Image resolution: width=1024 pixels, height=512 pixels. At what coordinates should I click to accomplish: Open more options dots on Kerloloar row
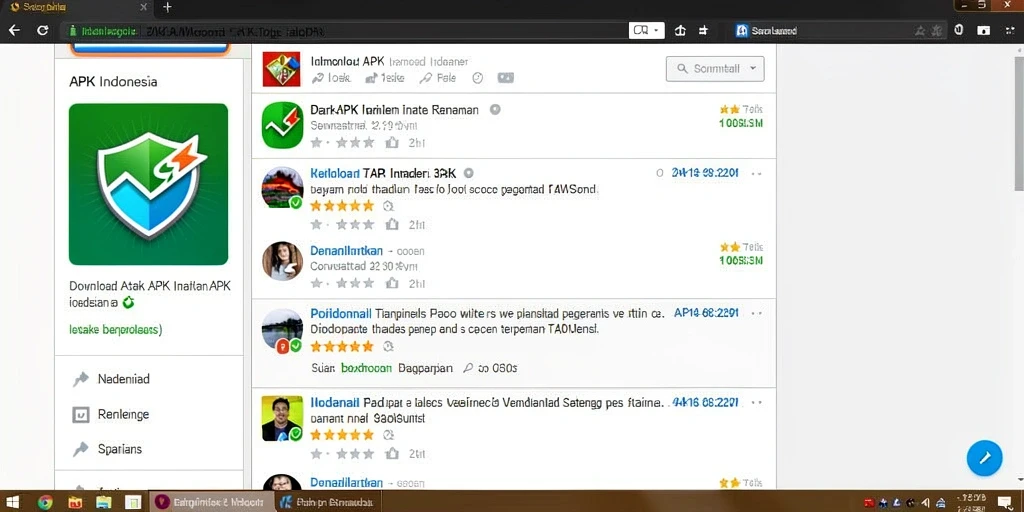tap(757, 174)
